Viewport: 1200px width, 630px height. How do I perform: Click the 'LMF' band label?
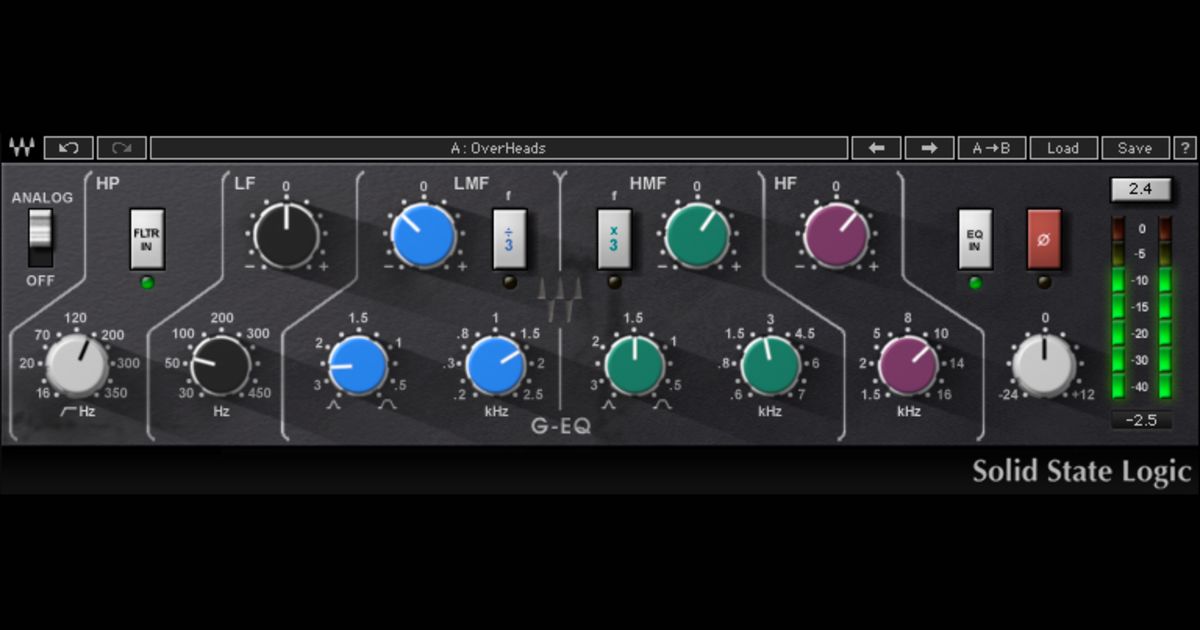pyautogui.click(x=470, y=184)
